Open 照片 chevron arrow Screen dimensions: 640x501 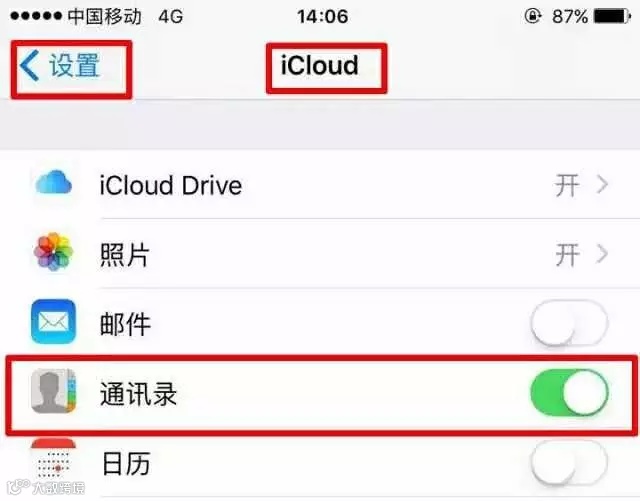pyautogui.click(x=602, y=254)
